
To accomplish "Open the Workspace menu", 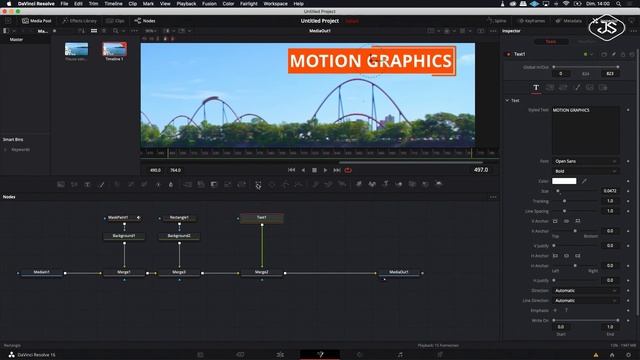I will point(275,4).
